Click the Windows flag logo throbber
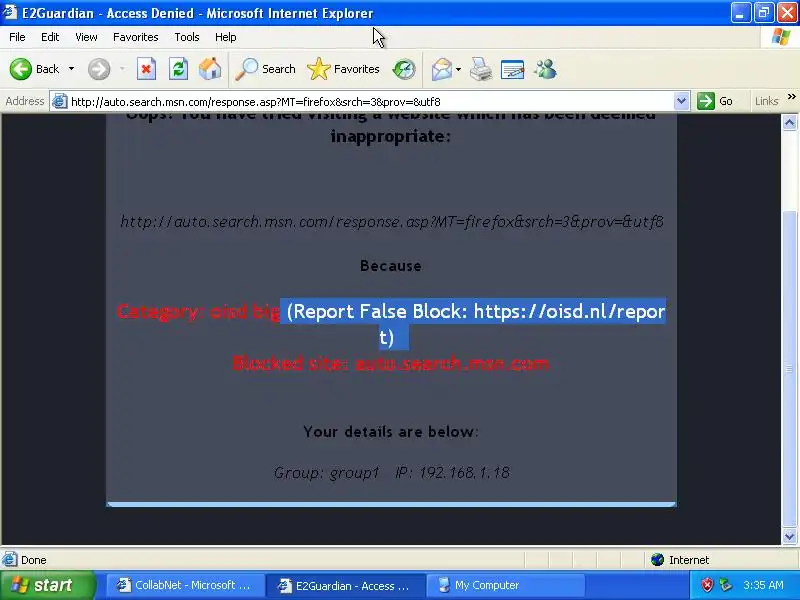Image resolution: width=800 pixels, height=600 pixels. (781, 37)
